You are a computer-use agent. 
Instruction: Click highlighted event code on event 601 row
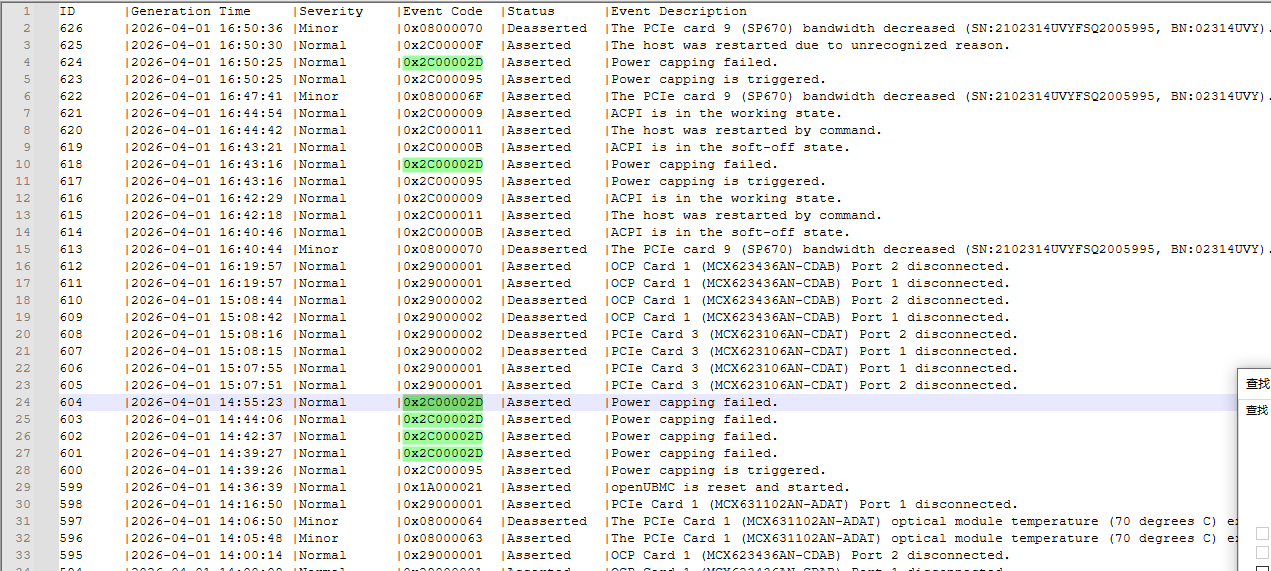442,453
